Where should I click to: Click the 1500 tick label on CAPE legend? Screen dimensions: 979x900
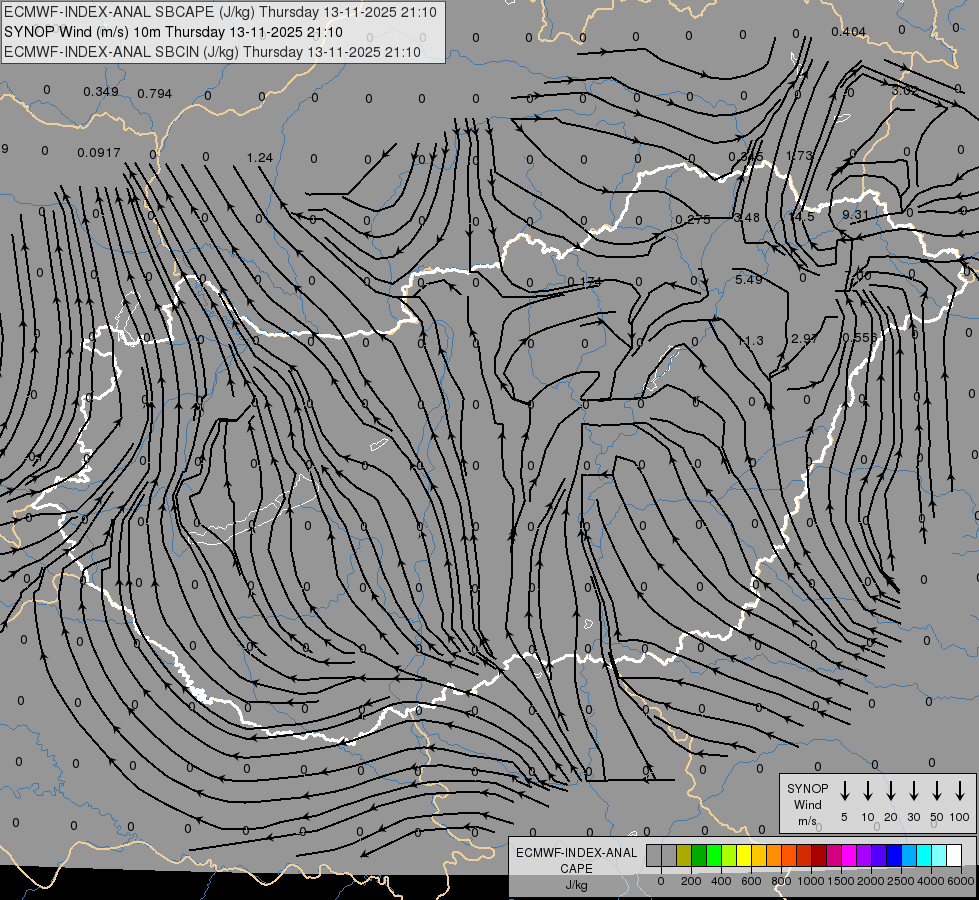(x=840, y=881)
